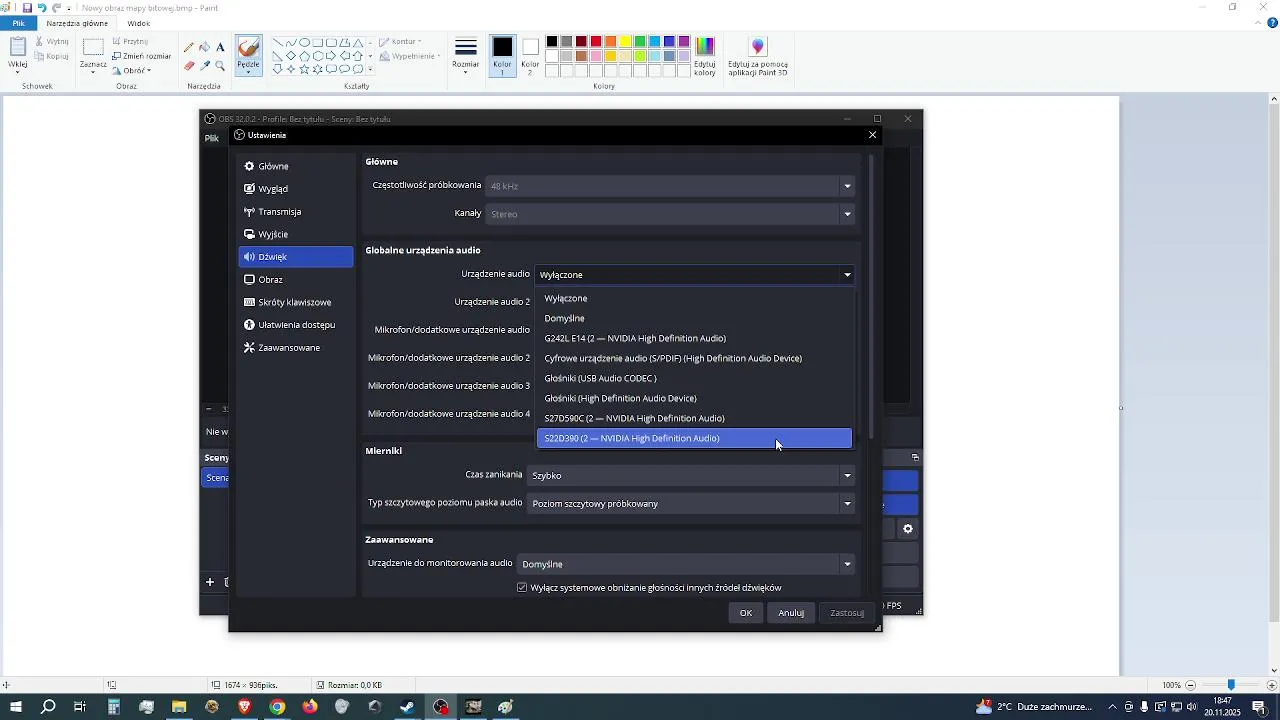Viewport: 1280px width, 720px height.
Task: Click Kopiuj copy in Schowek group
Action: point(52,56)
